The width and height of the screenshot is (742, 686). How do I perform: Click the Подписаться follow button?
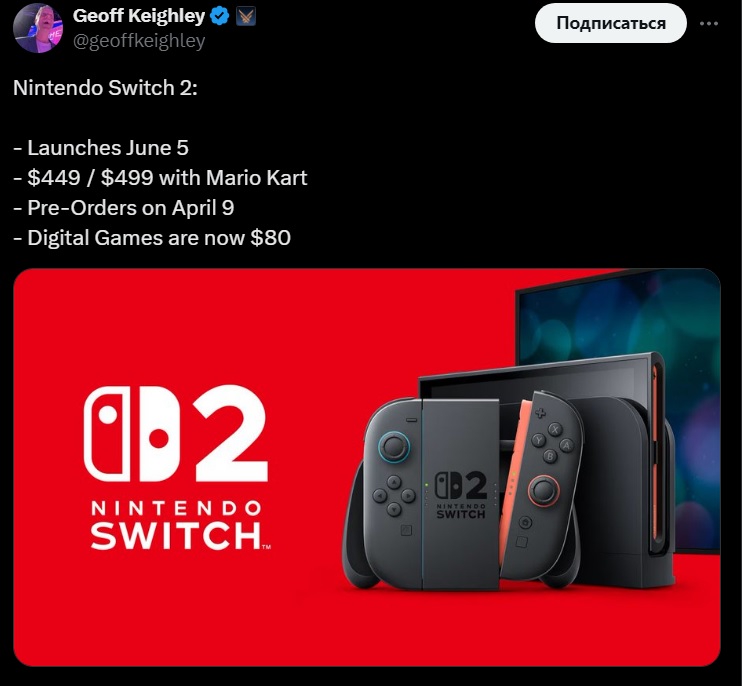[x=610, y=23]
